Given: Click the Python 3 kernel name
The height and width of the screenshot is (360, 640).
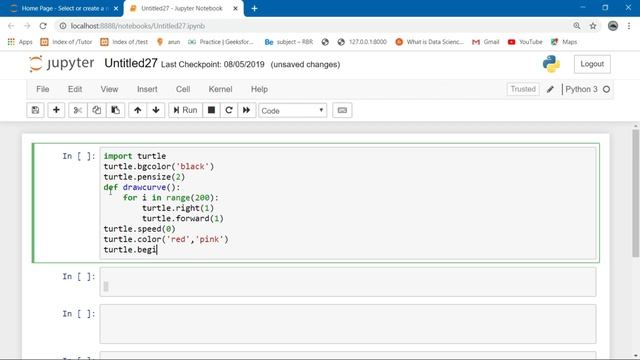Looking at the screenshot, I should pyautogui.click(x=581, y=89).
